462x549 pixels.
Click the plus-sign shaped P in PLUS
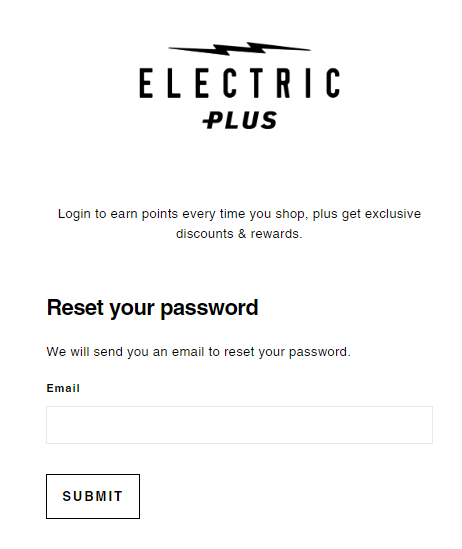212,120
